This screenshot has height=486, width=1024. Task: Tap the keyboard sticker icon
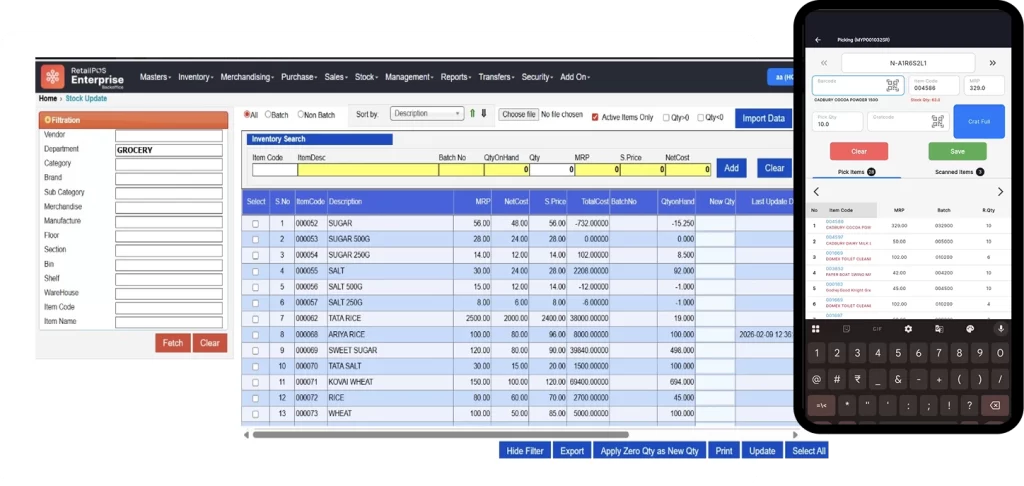pos(846,329)
